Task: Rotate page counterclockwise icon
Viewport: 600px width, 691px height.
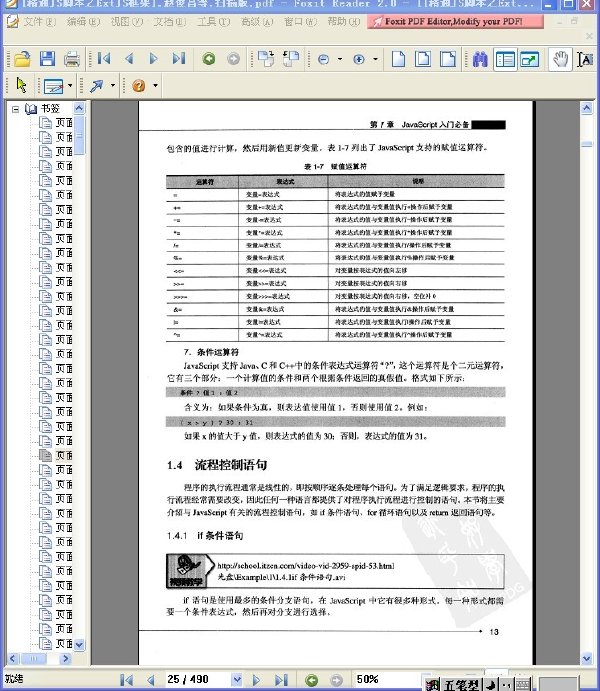Action: point(291,59)
